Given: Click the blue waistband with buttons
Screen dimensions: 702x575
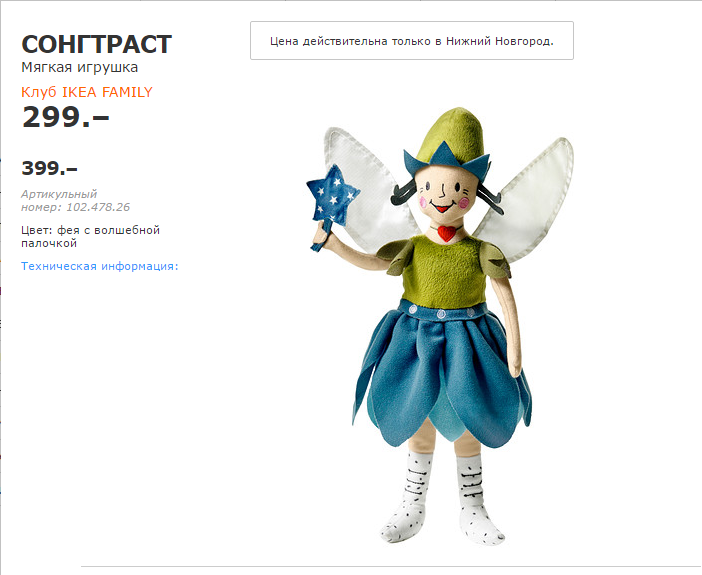Looking at the screenshot, I should tap(441, 311).
